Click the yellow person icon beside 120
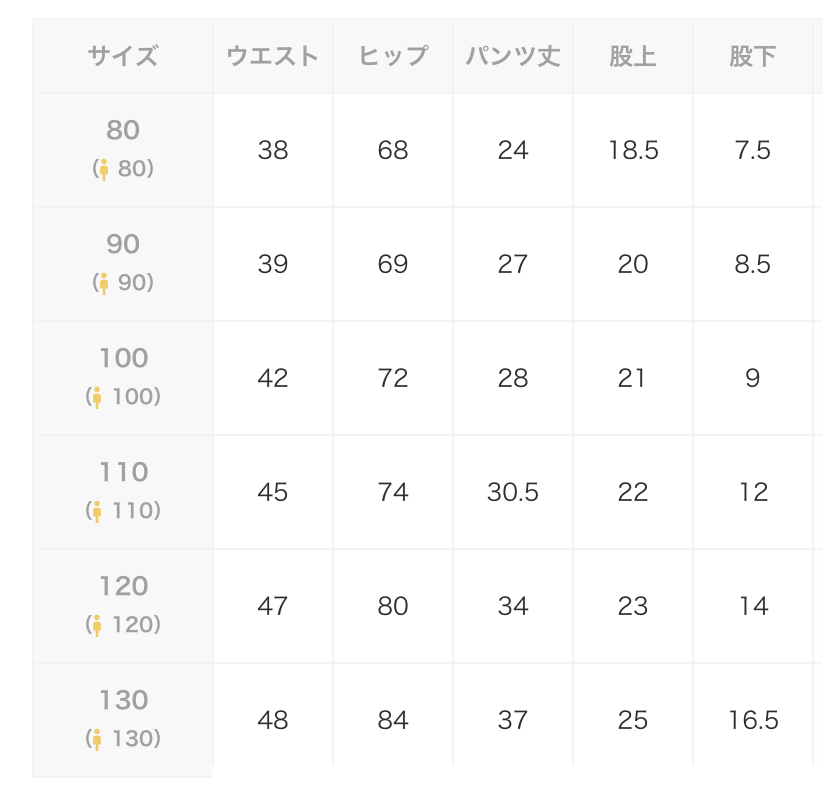The width and height of the screenshot is (822, 794). pyautogui.click(x=97, y=625)
